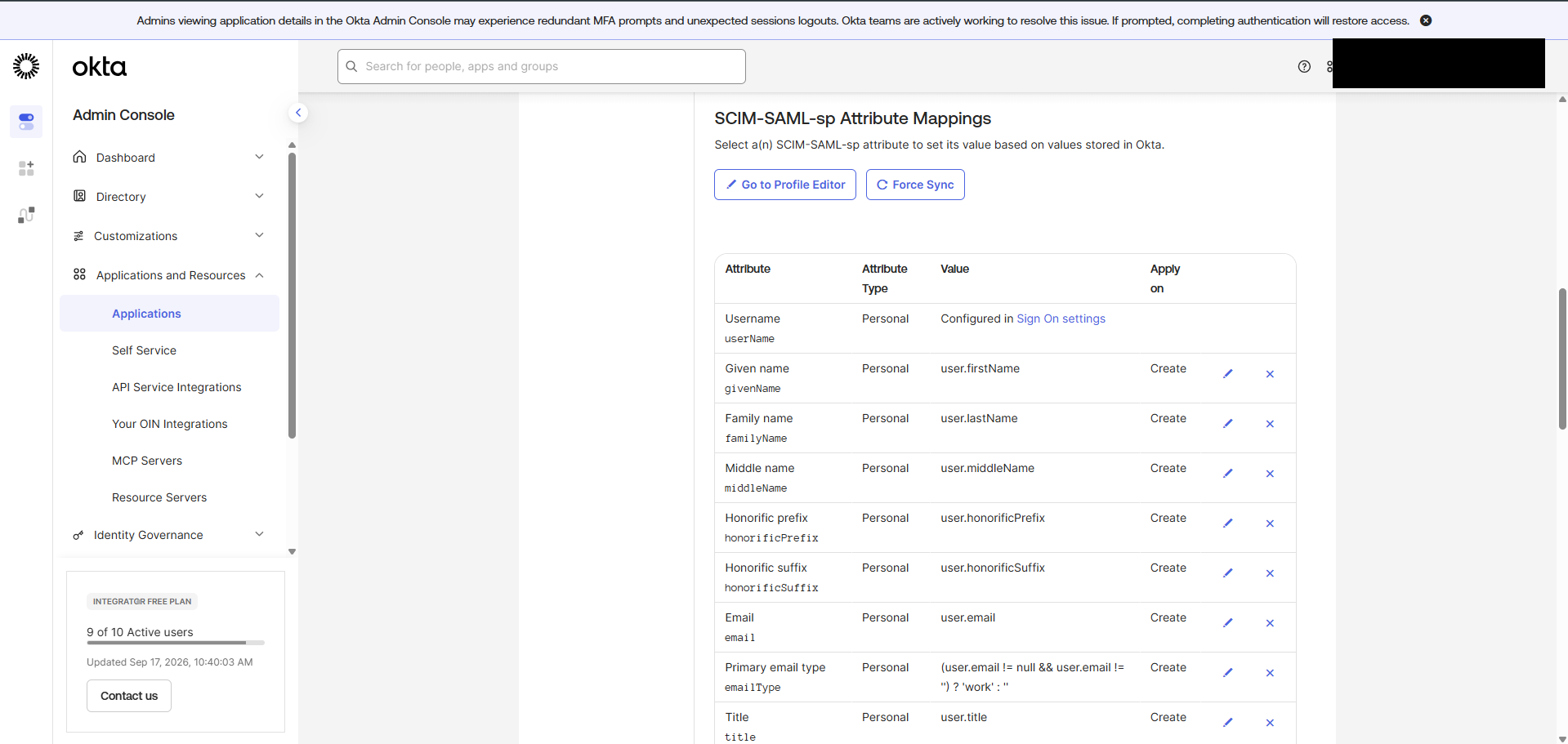Screen dimensions: 1568x744
Task: Focus the people, apps and groups search
Action: (542, 66)
